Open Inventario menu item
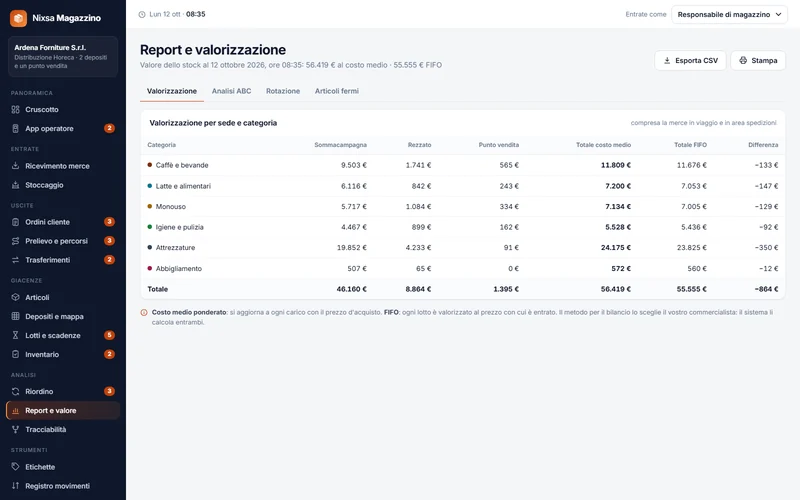 tap(63, 354)
